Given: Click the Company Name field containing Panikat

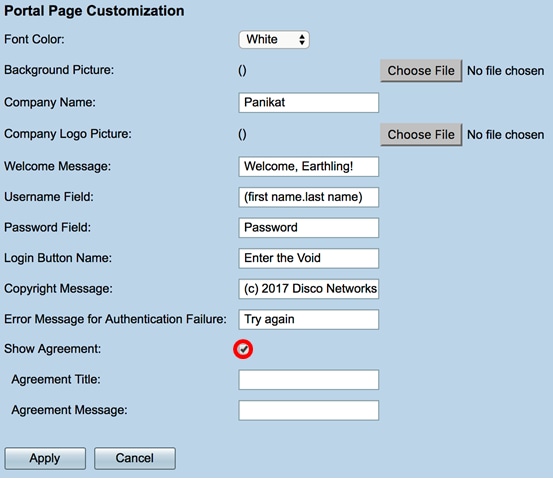Looking at the screenshot, I should tap(309, 103).
